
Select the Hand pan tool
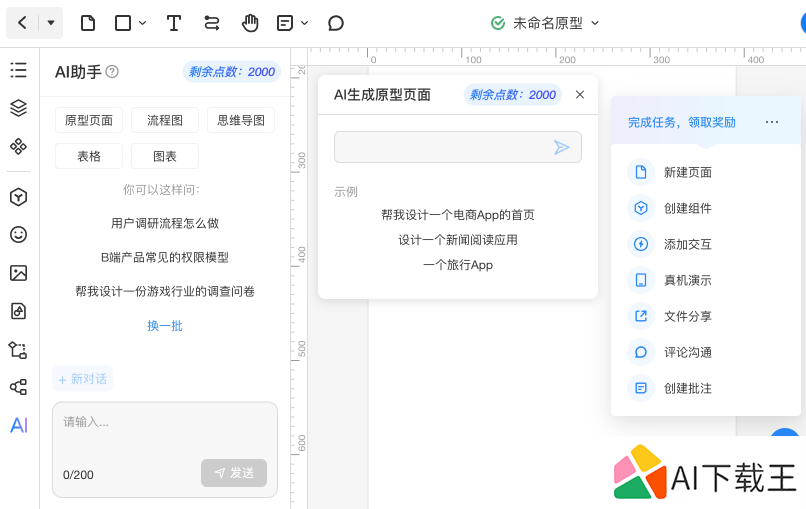[x=250, y=22]
